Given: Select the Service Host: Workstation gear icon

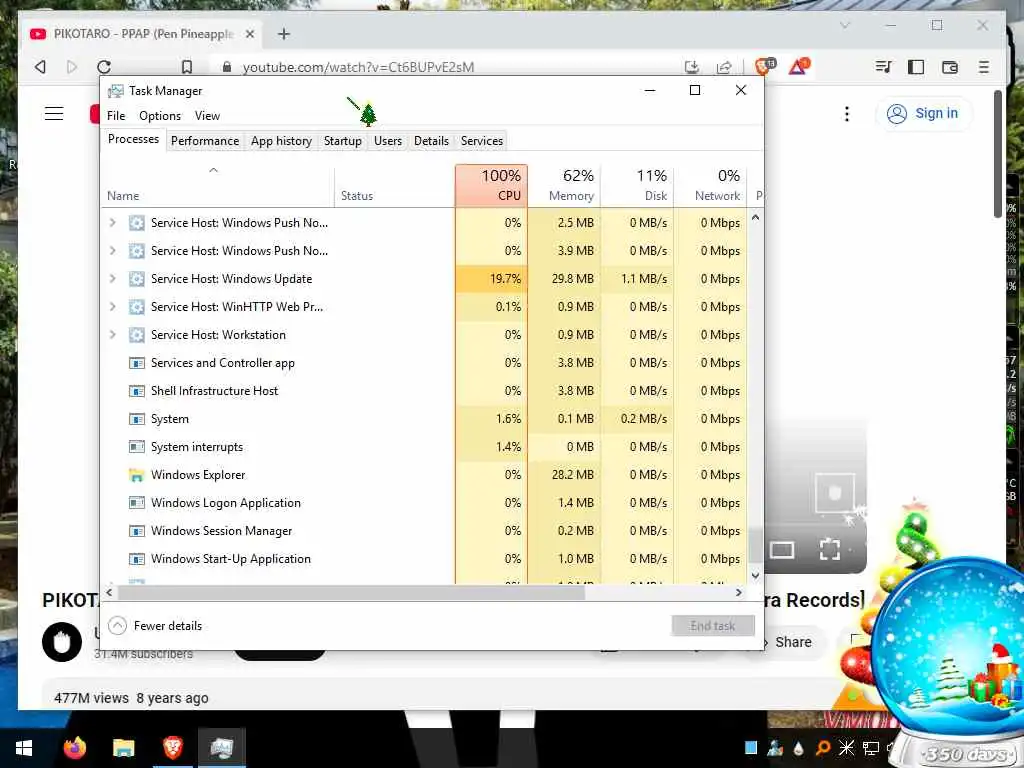Looking at the screenshot, I should 136,335.
